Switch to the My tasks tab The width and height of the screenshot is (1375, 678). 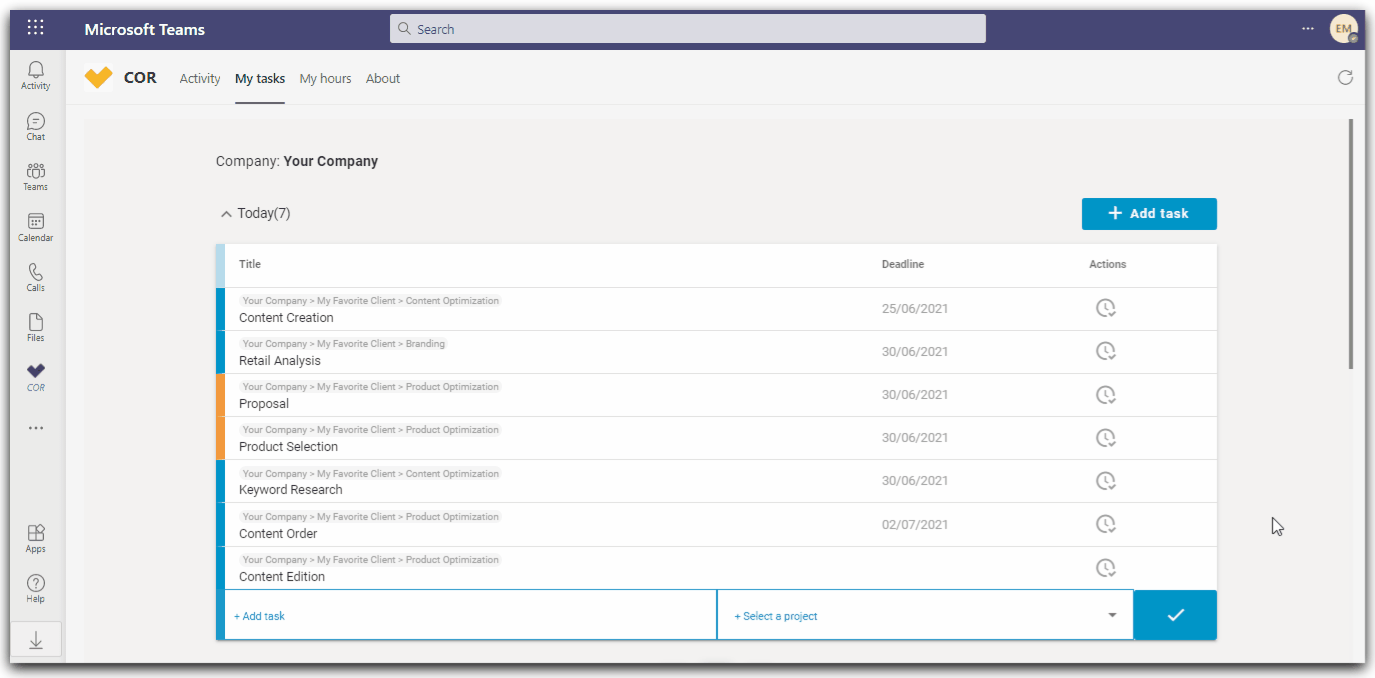coord(260,78)
